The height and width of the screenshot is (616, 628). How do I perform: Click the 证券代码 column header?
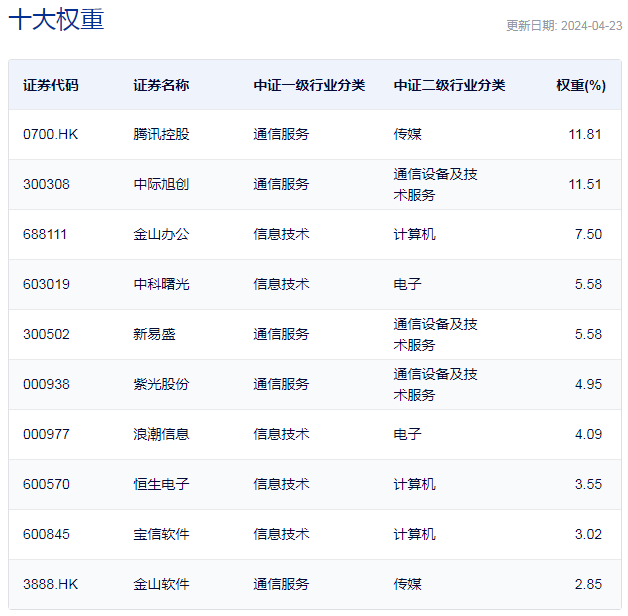(x=50, y=85)
